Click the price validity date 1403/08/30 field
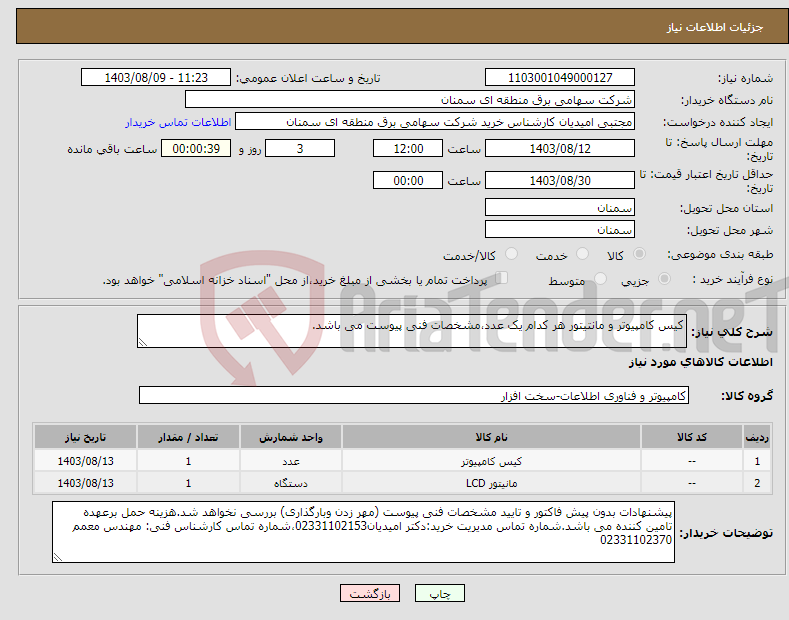Image resolution: width=789 pixels, height=620 pixels. (560, 180)
